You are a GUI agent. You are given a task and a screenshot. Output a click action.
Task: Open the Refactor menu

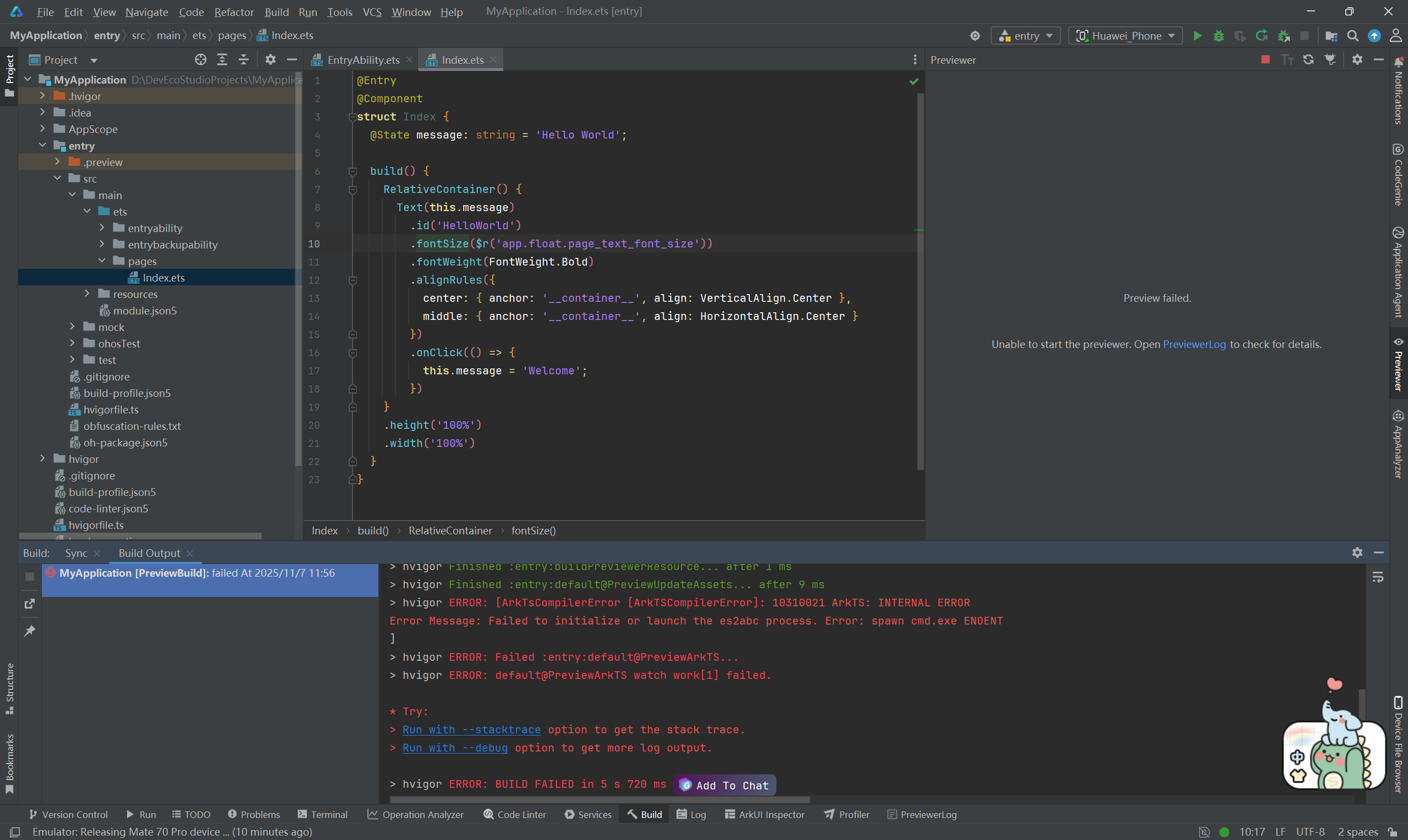[x=233, y=12]
